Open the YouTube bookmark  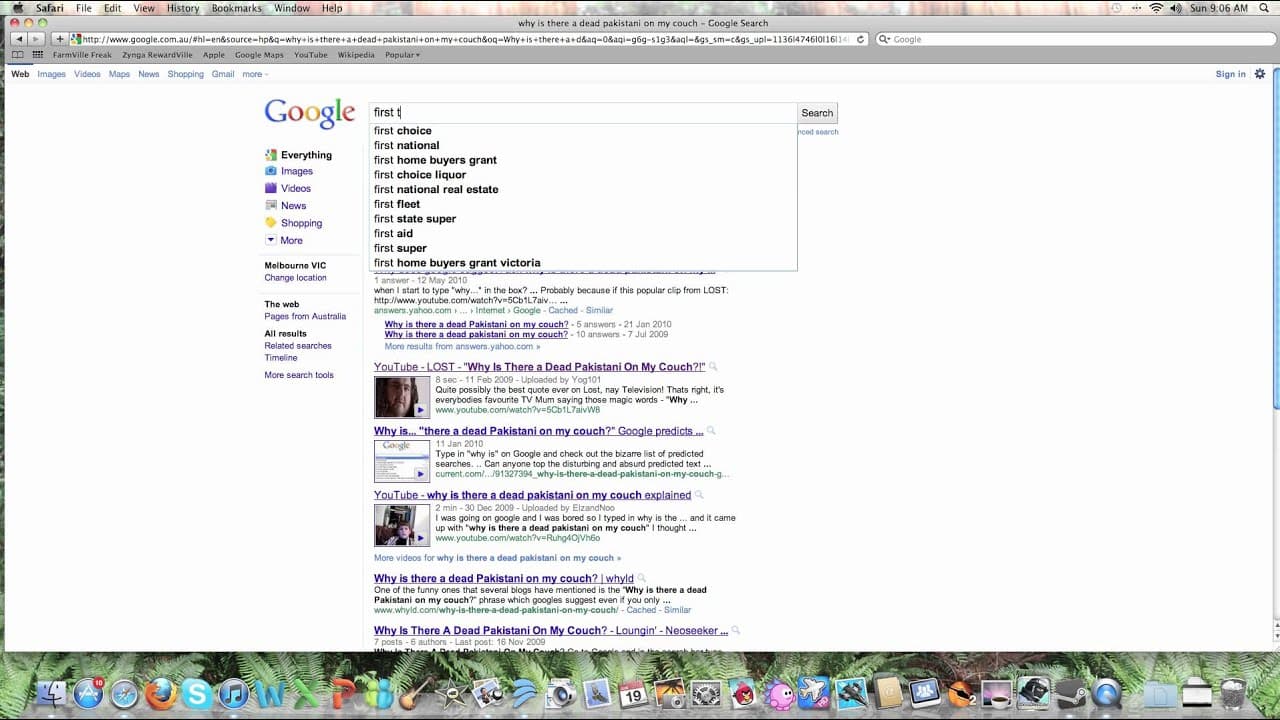311,55
